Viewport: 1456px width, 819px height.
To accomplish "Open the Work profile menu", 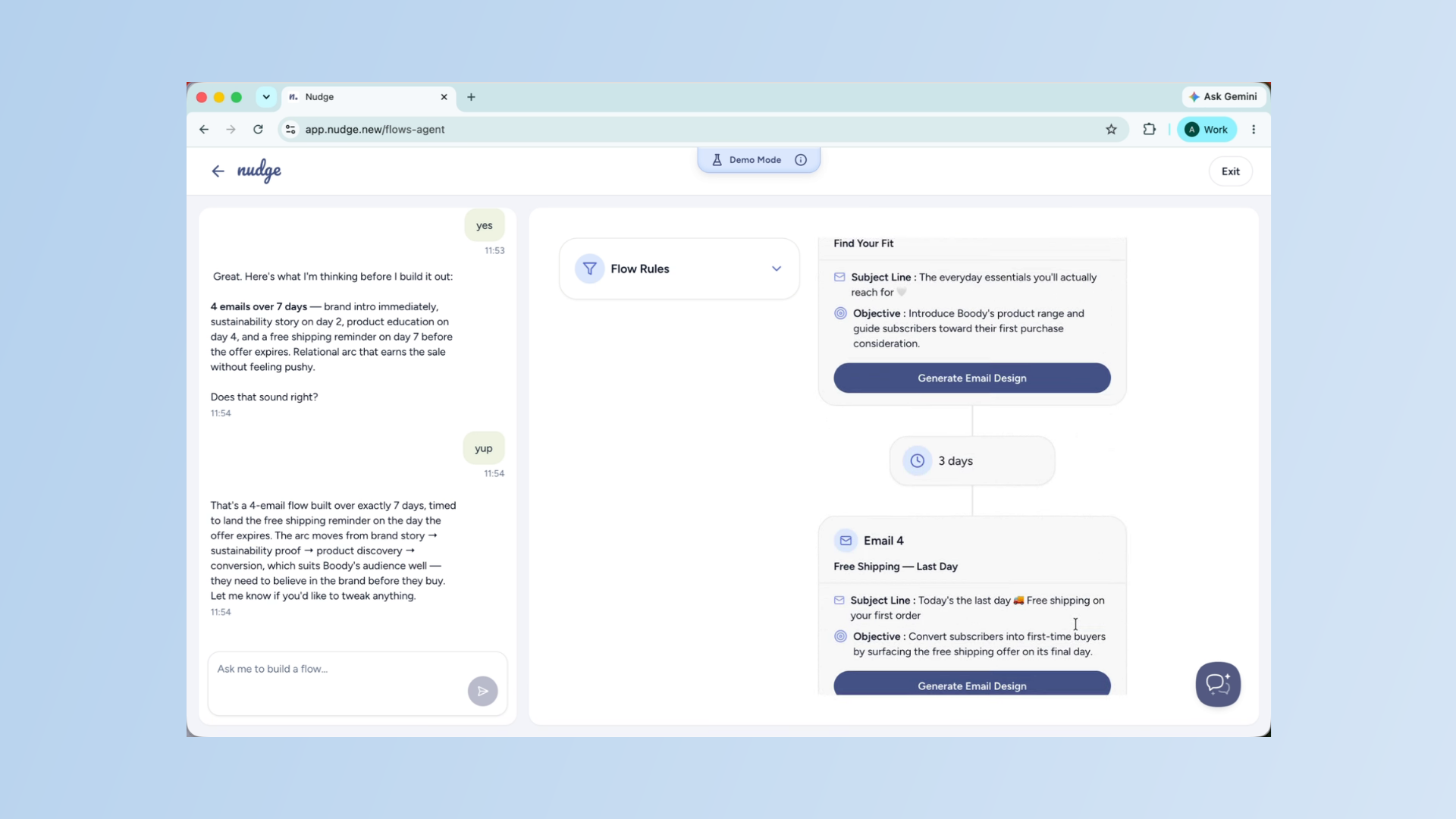I will pos(1207,130).
